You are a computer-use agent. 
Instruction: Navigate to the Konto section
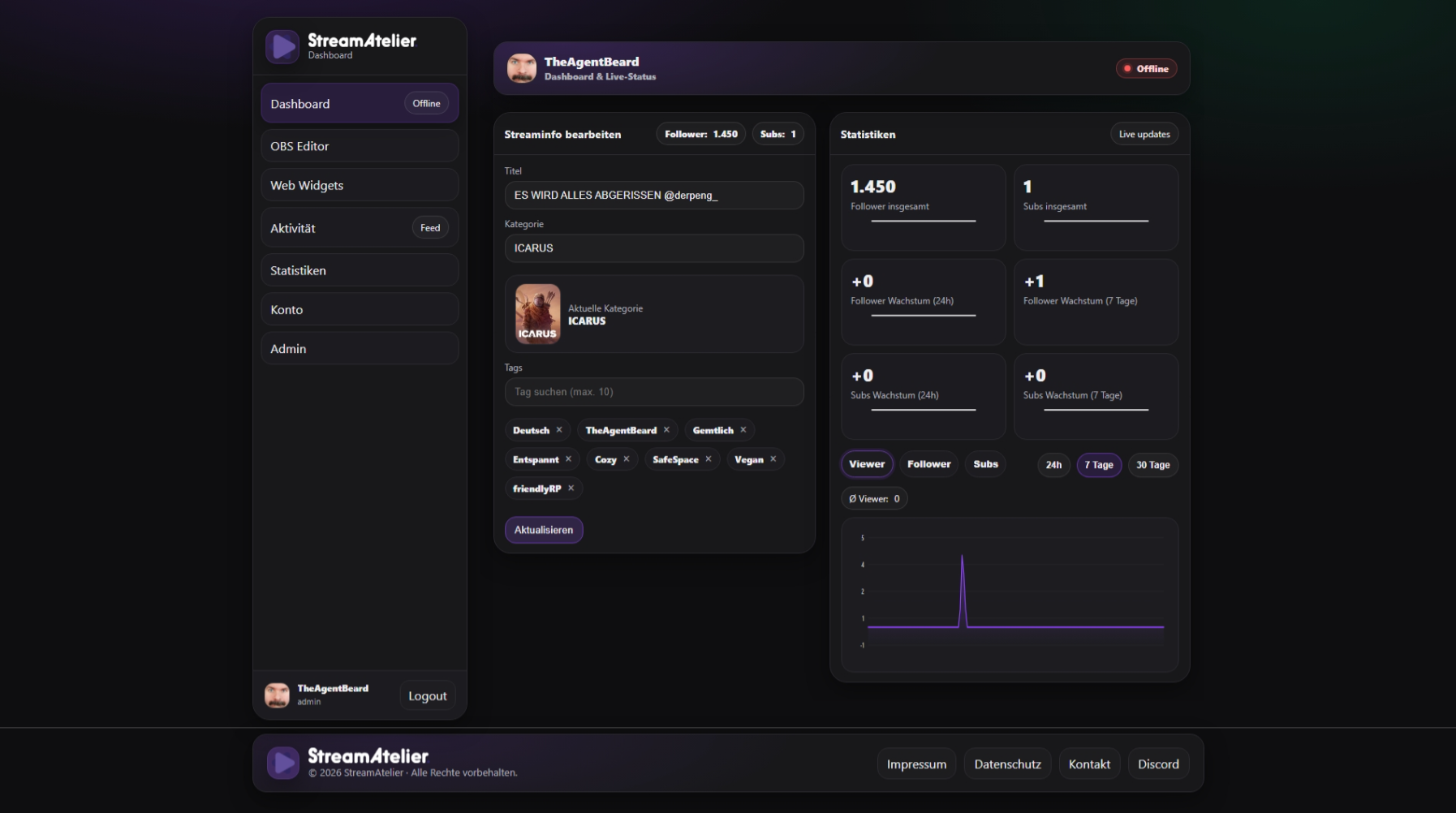tap(359, 309)
